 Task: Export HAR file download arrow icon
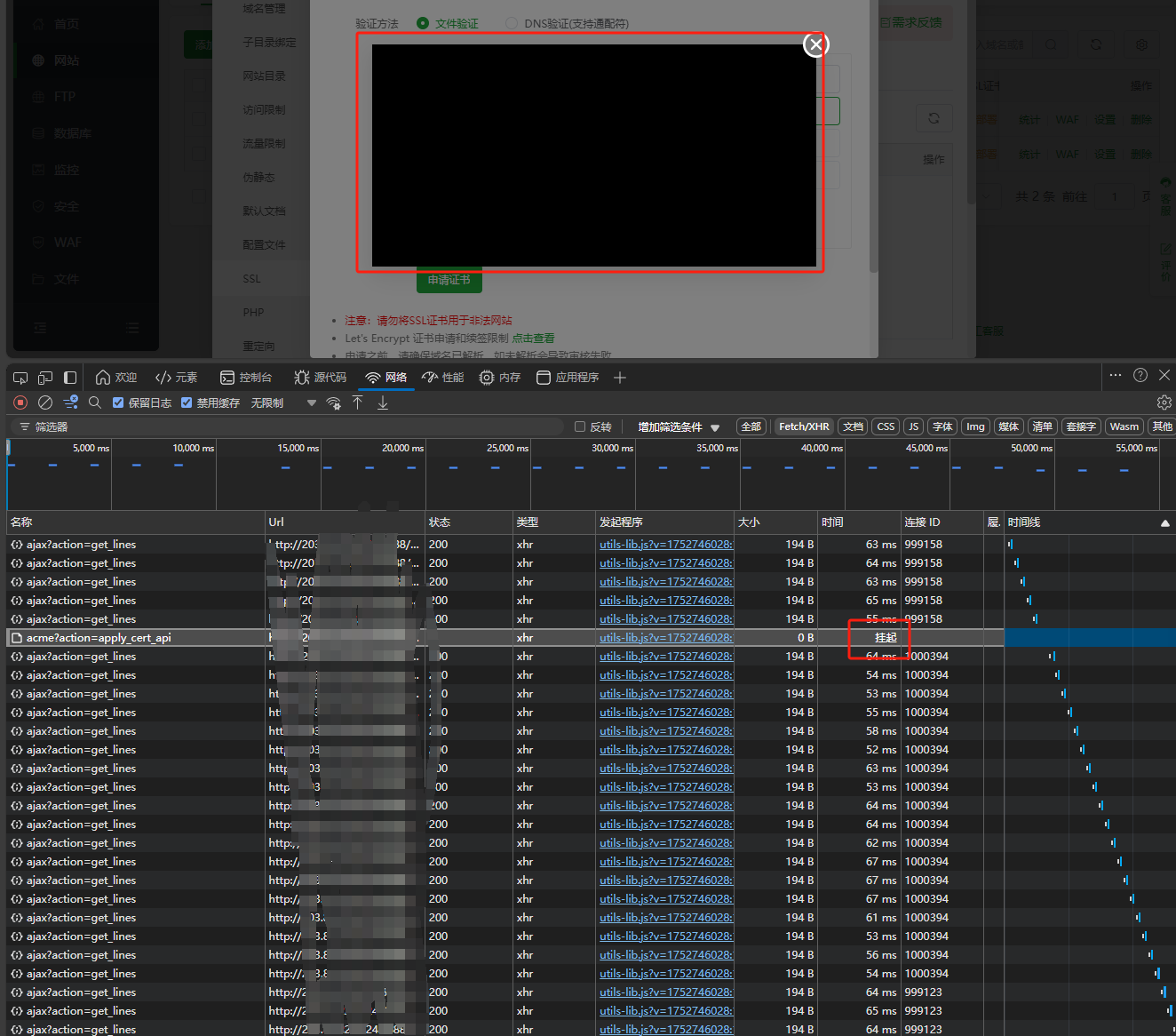383,402
